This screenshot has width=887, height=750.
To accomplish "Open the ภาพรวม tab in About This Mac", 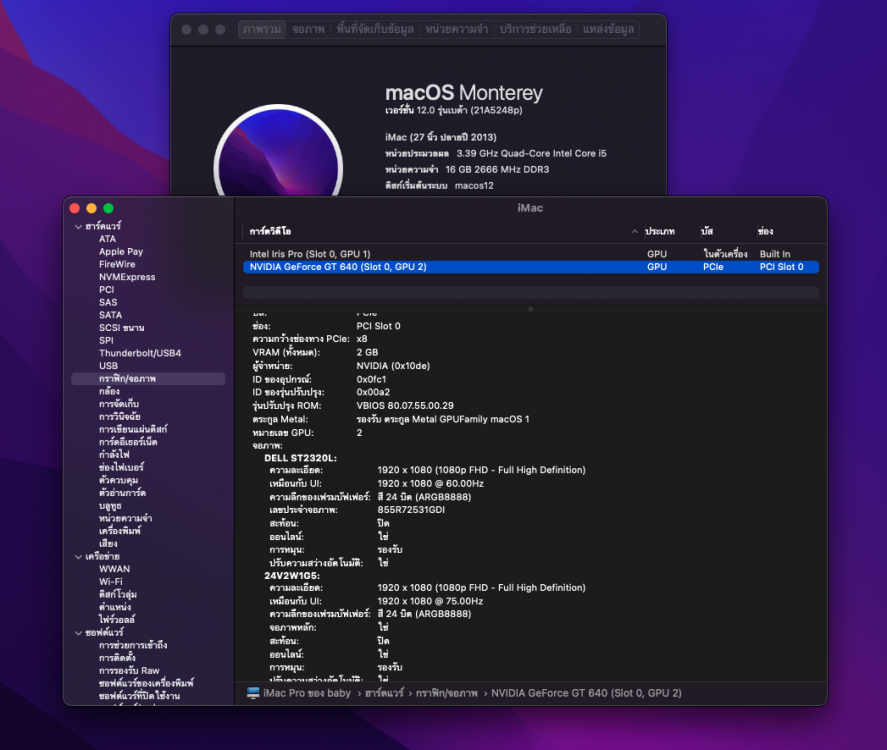I will 262,29.
